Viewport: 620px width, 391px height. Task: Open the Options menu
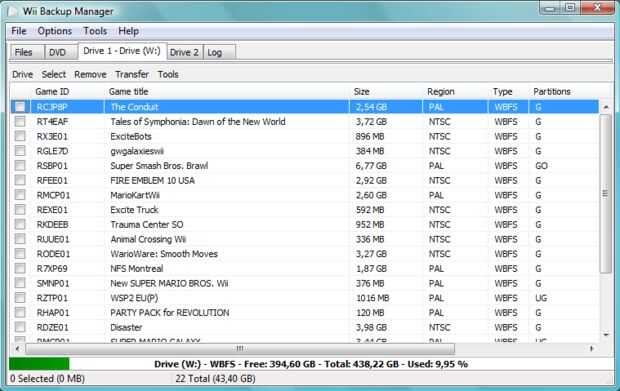click(x=55, y=31)
